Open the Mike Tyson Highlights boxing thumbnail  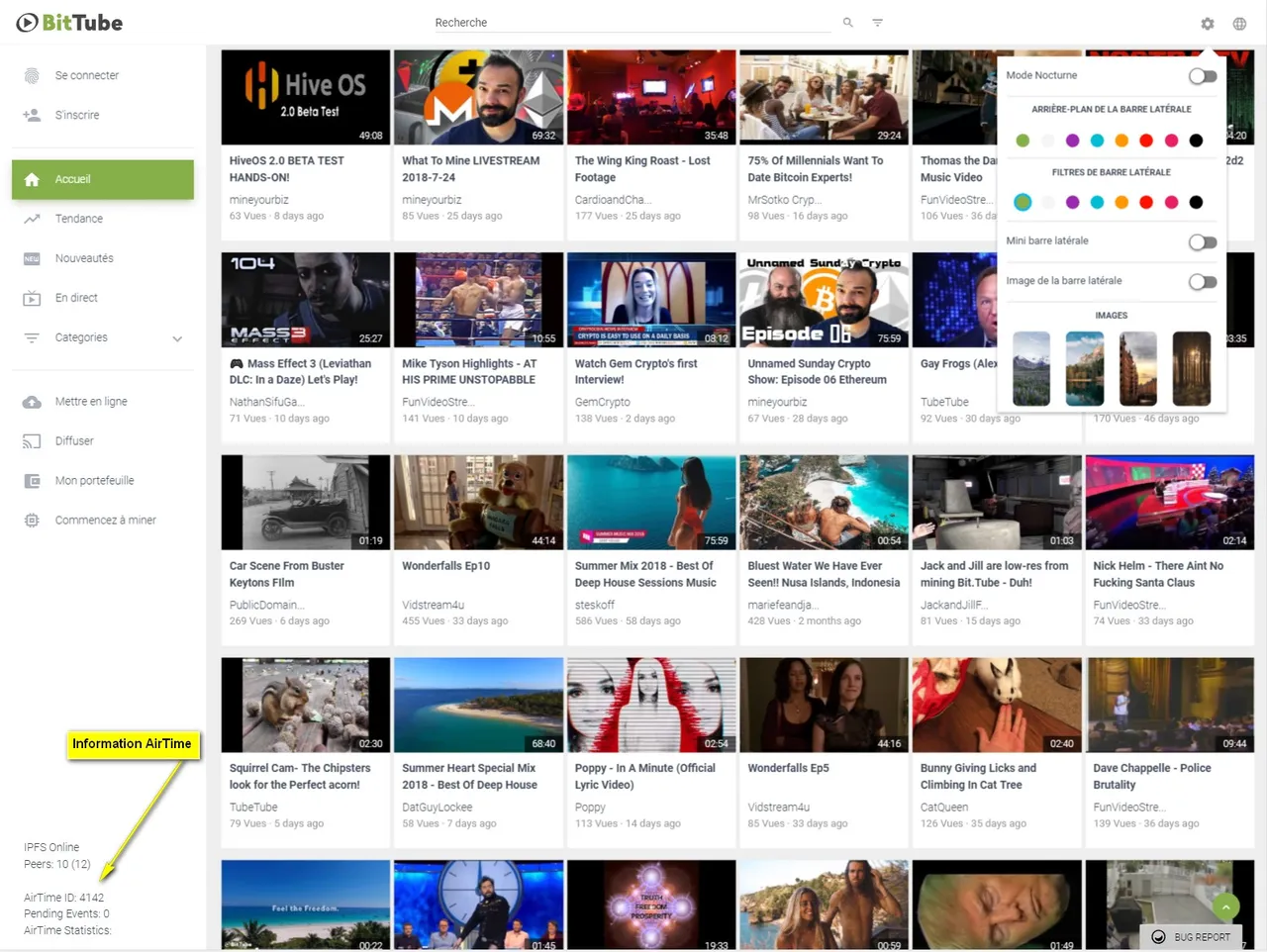coord(478,300)
